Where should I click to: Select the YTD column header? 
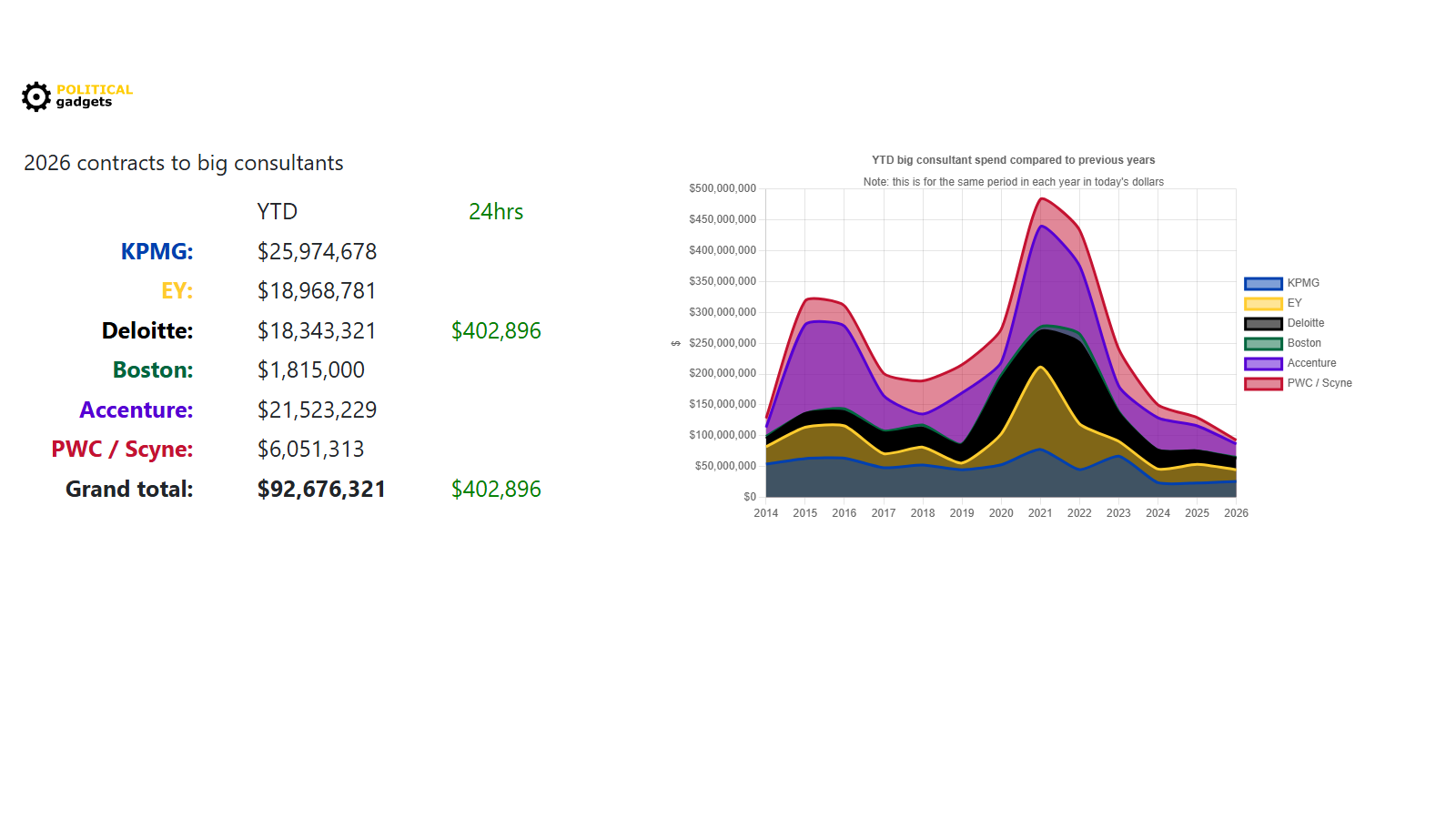point(278,211)
